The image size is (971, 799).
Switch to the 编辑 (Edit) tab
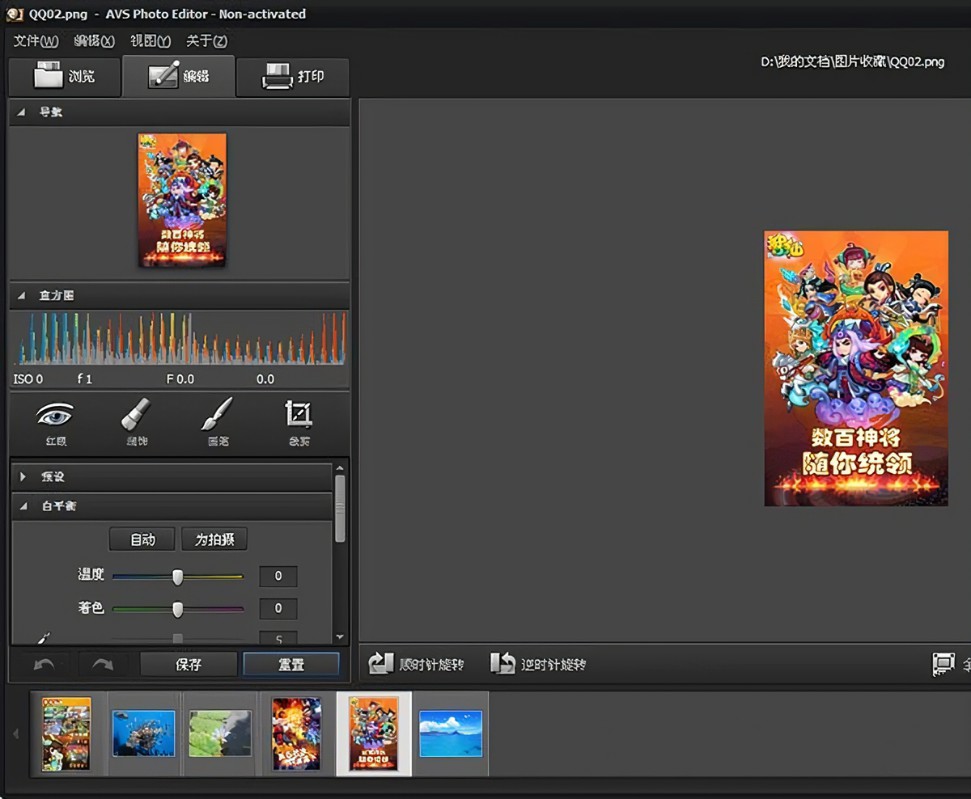point(179,76)
